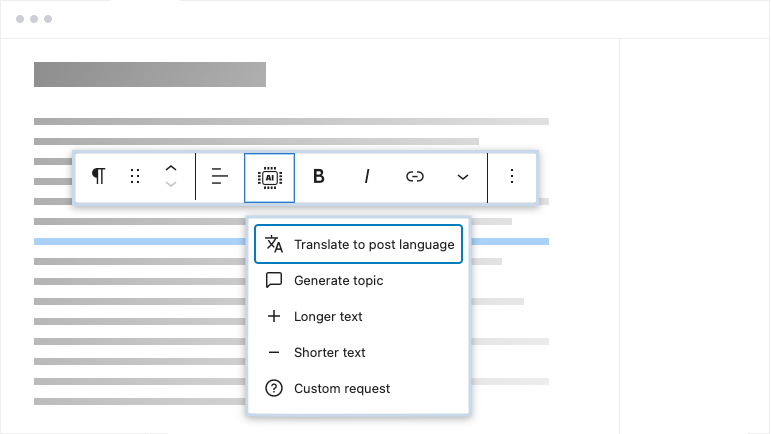Image resolution: width=771 pixels, height=434 pixels.
Task: Insert a link with link icon
Action: click(415, 176)
